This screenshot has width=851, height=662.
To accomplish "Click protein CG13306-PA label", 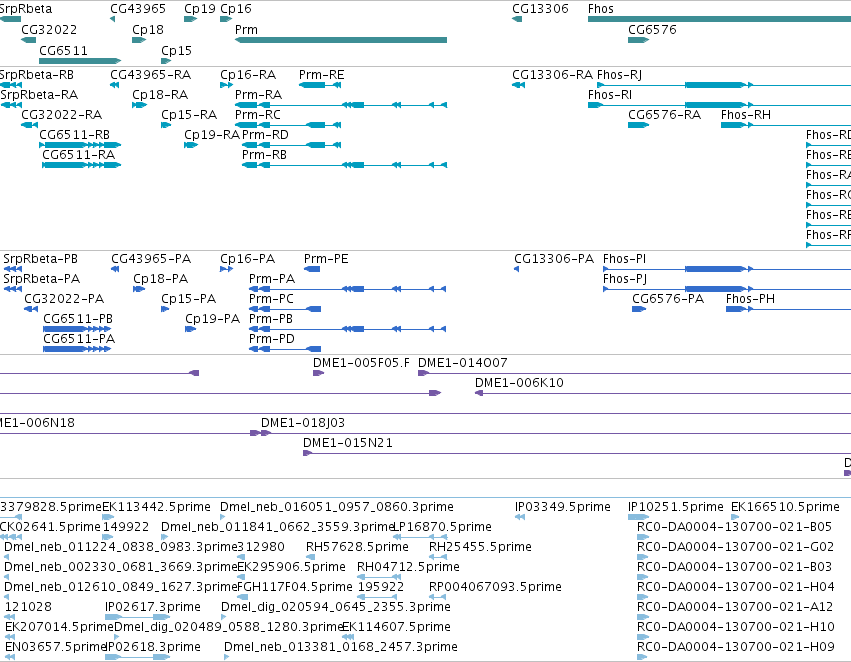I will coord(554,259).
